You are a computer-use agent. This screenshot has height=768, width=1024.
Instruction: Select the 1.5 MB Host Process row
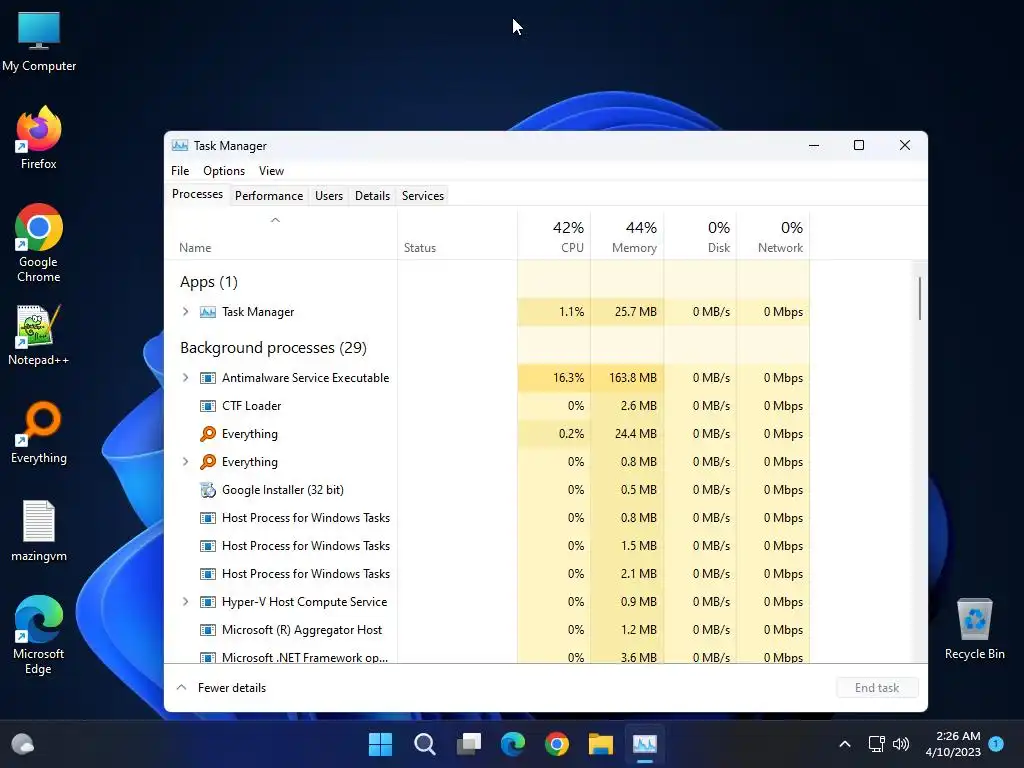tap(487, 547)
